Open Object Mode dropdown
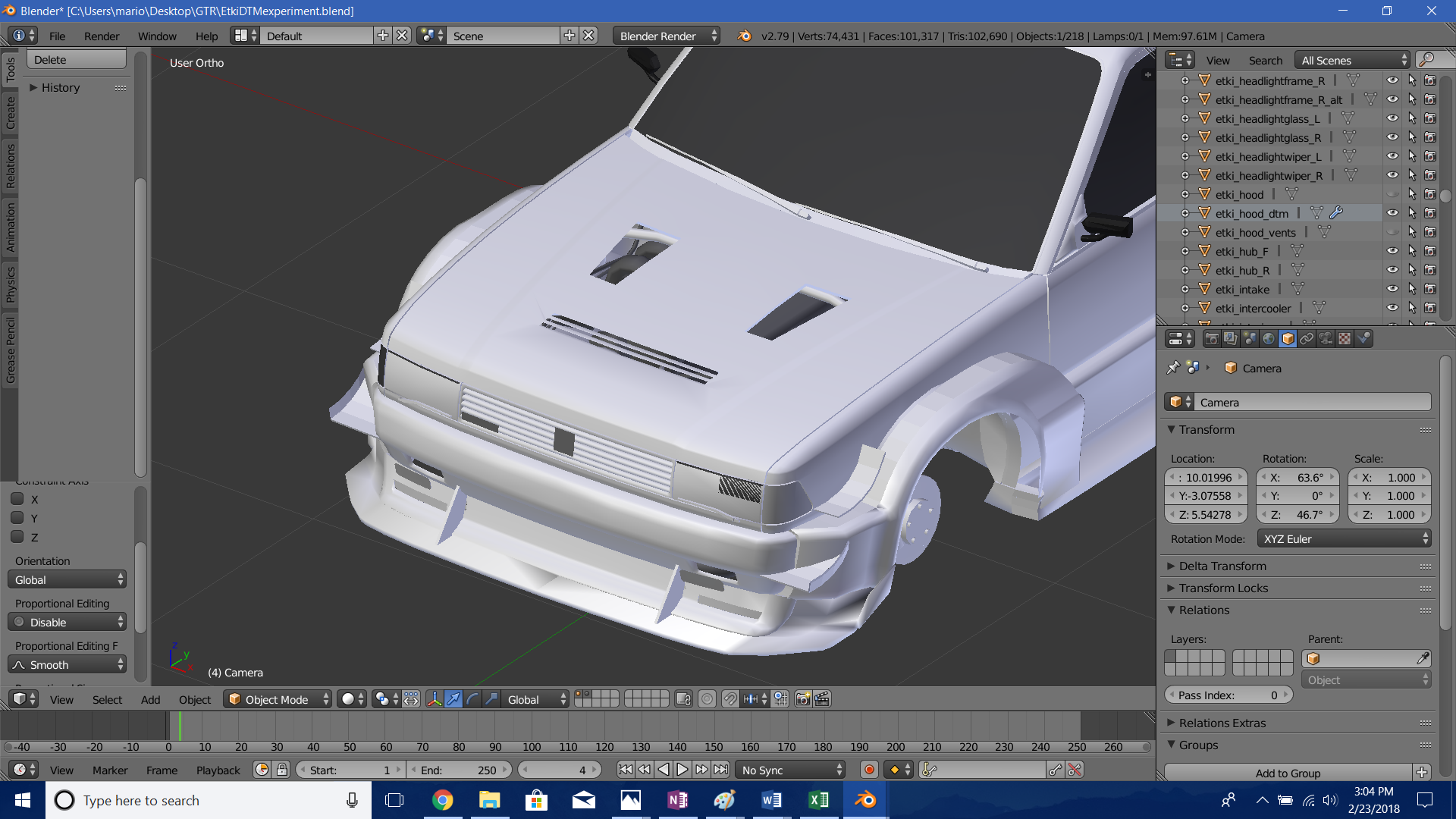Screen dimensions: 1456x819 278,699
